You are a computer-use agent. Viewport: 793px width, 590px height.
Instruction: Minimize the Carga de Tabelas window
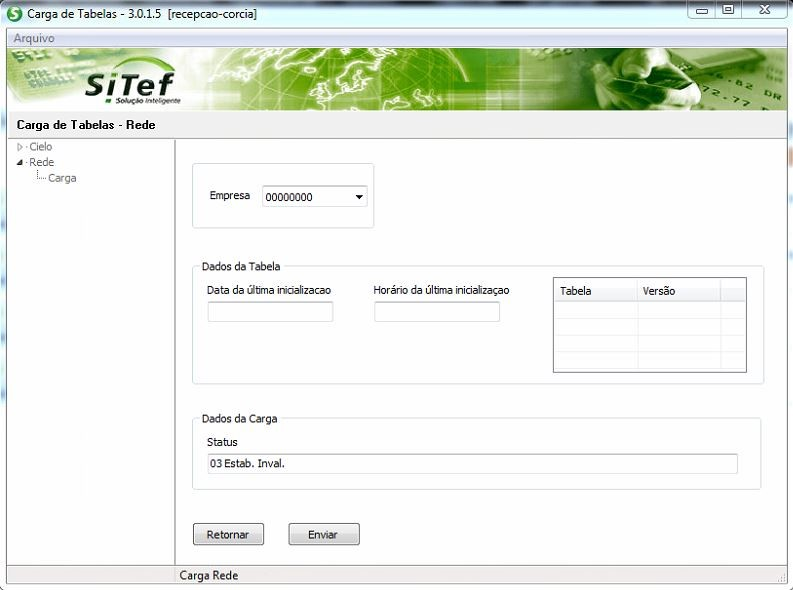point(702,10)
